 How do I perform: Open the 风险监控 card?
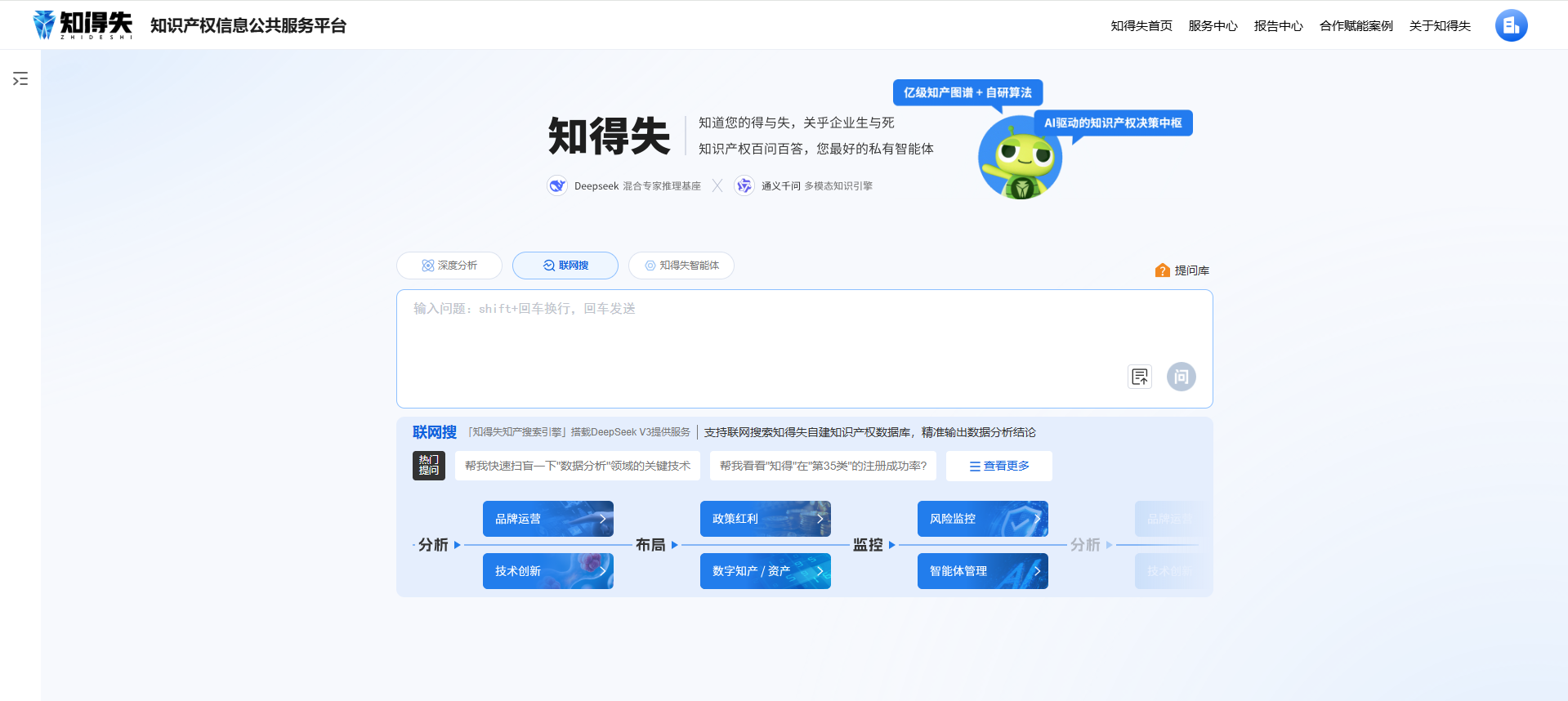tap(983, 519)
